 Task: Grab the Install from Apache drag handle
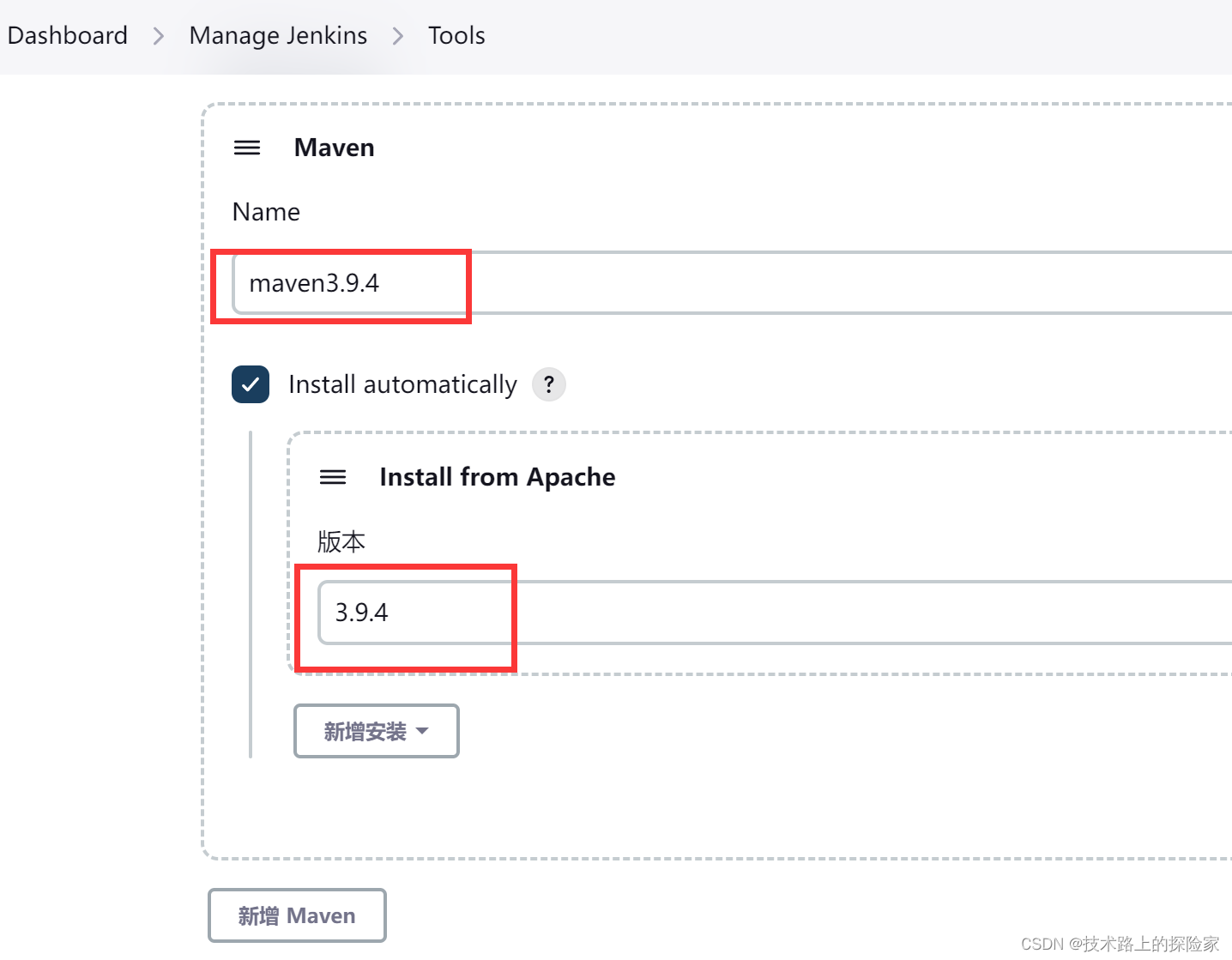click(333, 477)
